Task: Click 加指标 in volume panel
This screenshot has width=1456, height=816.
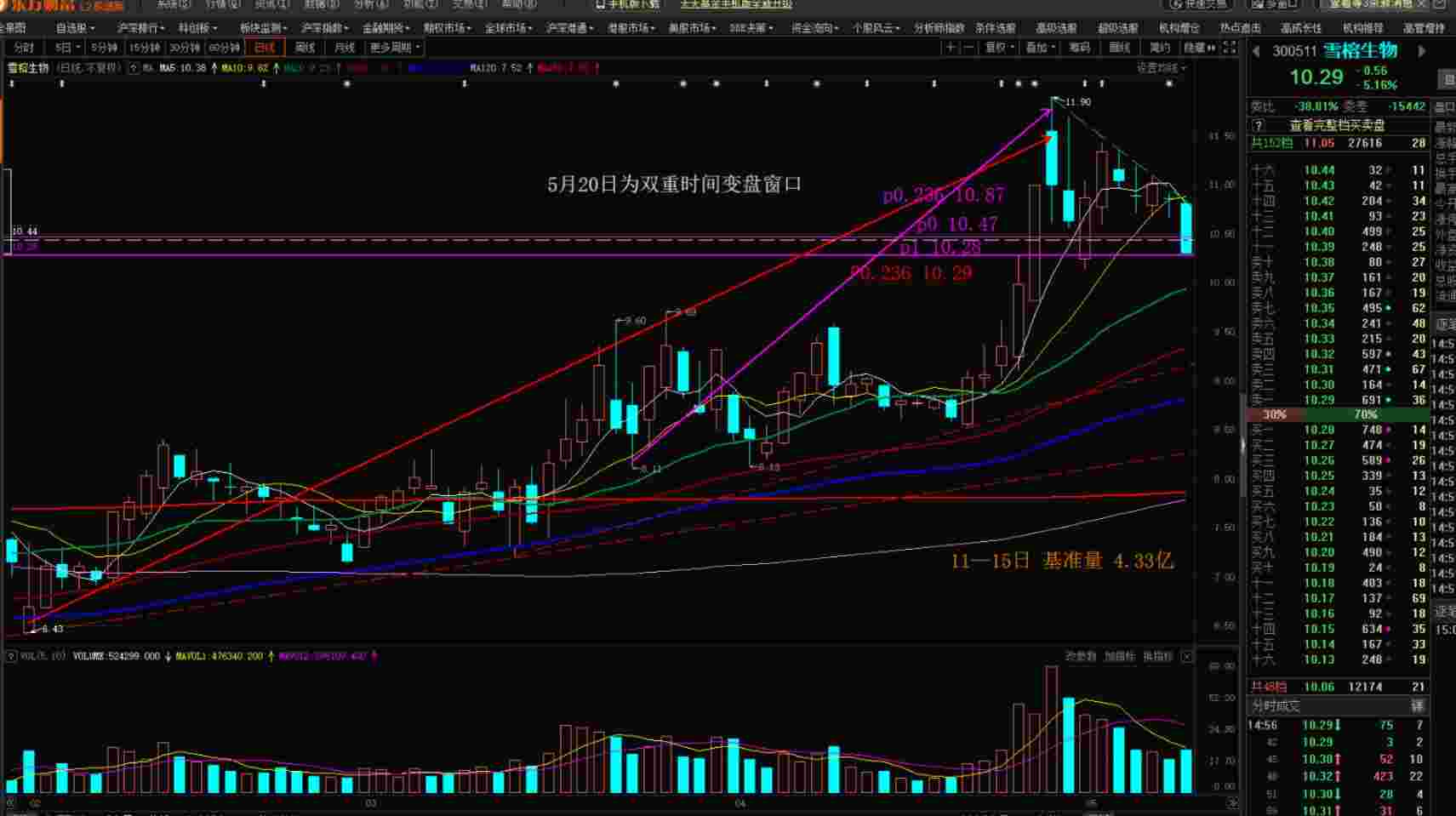Action: 1120,656
